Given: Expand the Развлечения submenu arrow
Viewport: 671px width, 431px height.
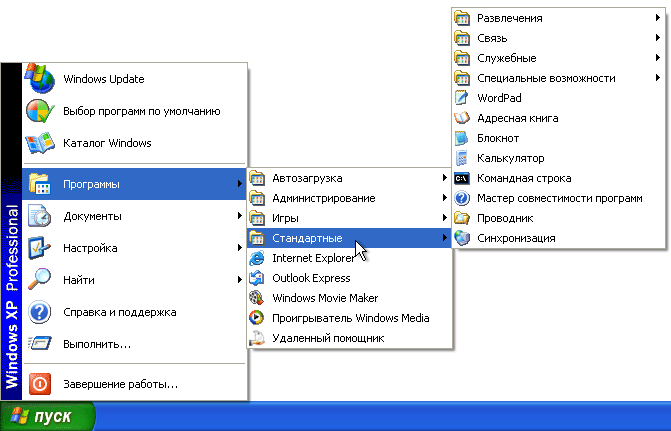Looking at the screenshot, I should 658,18.
